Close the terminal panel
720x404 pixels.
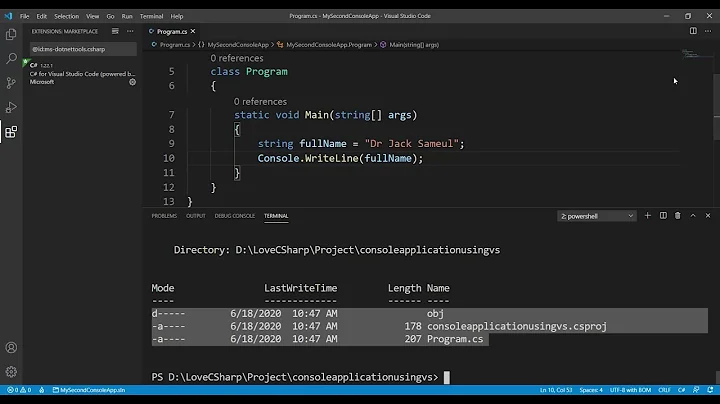tap(708, 215)
